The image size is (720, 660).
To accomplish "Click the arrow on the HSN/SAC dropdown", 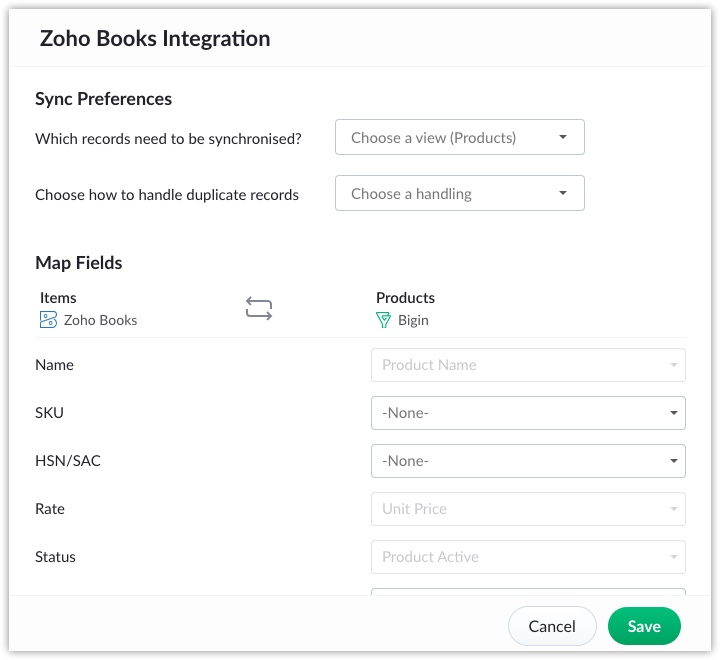I will (x=674, y=461).
